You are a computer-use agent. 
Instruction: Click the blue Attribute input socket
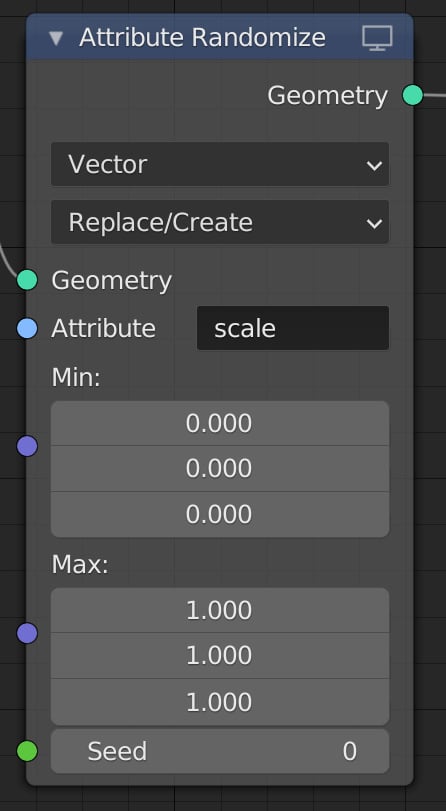27,328
